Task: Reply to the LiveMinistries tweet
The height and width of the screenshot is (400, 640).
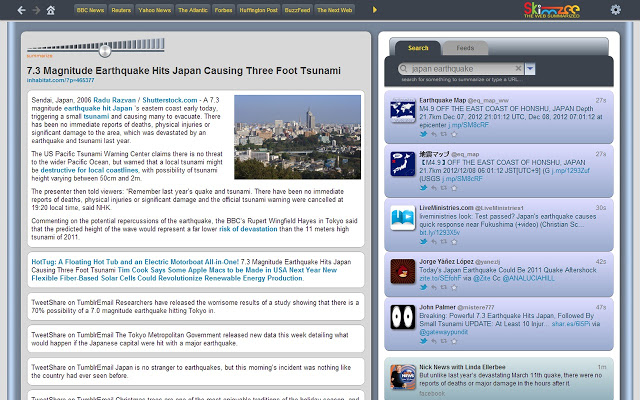Action: pyautogui.click(x=434, y=242)
